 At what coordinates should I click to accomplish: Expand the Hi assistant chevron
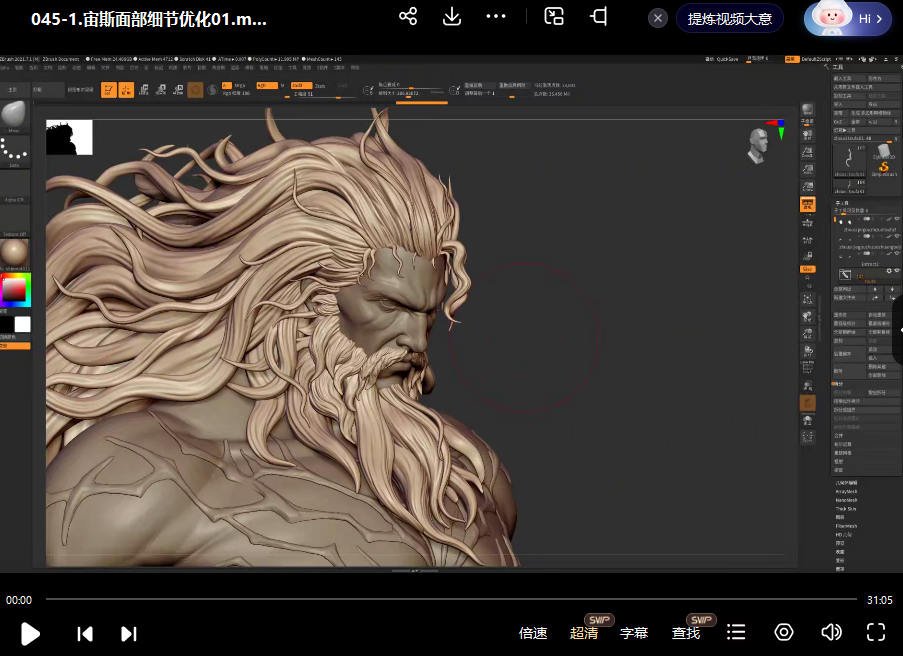pos(878,18)
